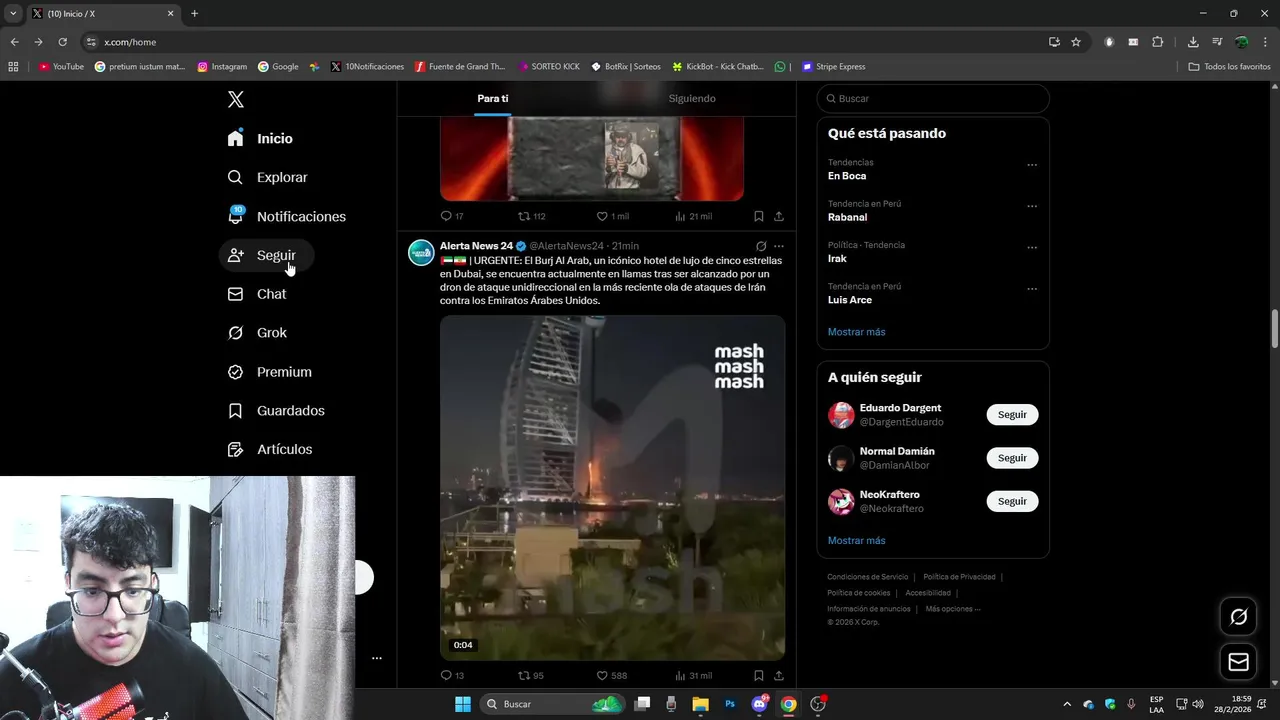Open Eduardo Dargent profile avatar
This screenshot has height=720, width=1280.
(x=841, y=415)
